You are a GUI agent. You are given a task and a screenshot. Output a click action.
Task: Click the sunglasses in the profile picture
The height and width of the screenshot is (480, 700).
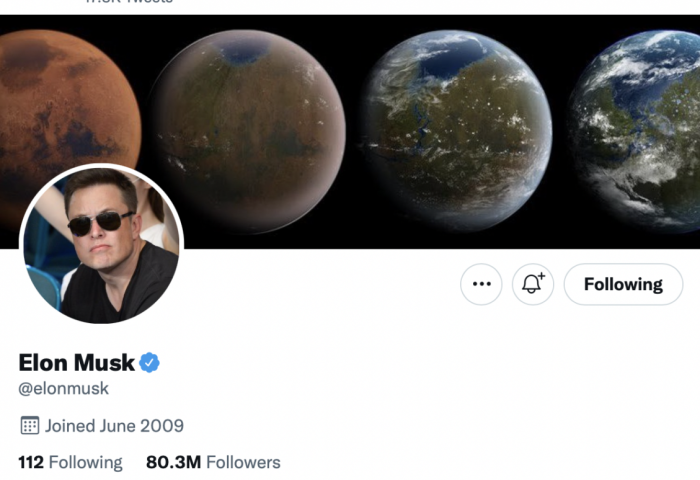tap(100, 222)
